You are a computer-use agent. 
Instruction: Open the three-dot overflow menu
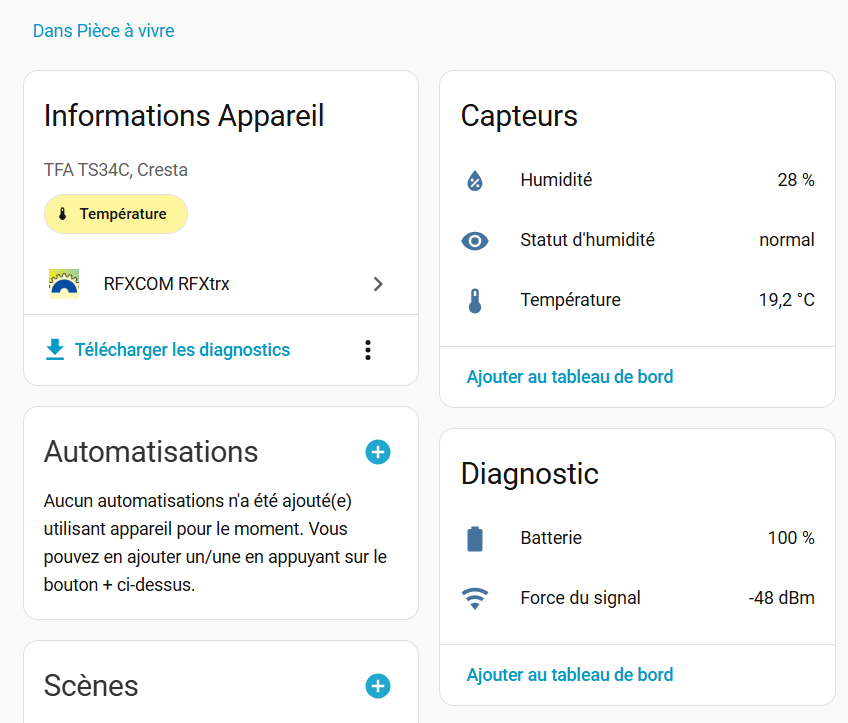(368, 350)
